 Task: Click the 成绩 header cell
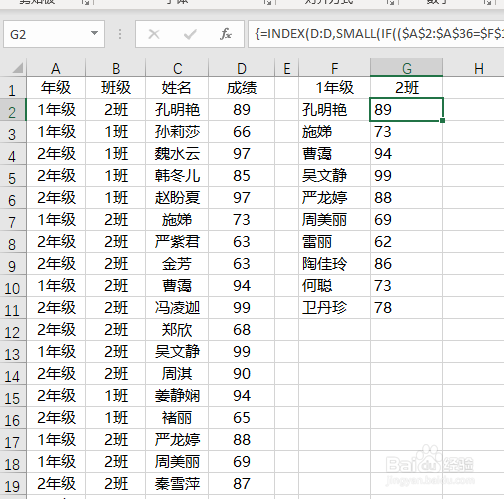point(242,88)
